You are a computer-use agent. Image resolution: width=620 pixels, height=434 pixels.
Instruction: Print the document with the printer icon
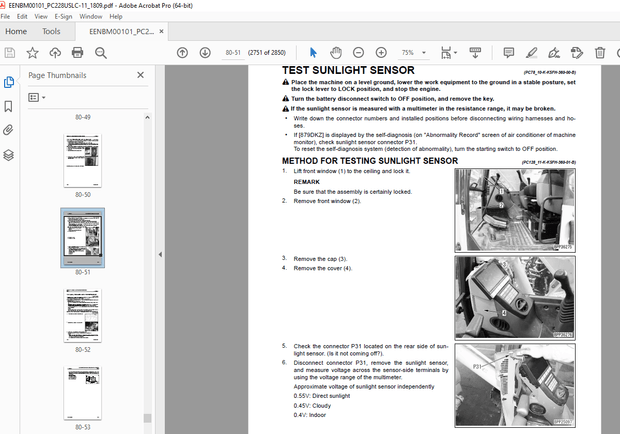(x=78, y=53)
